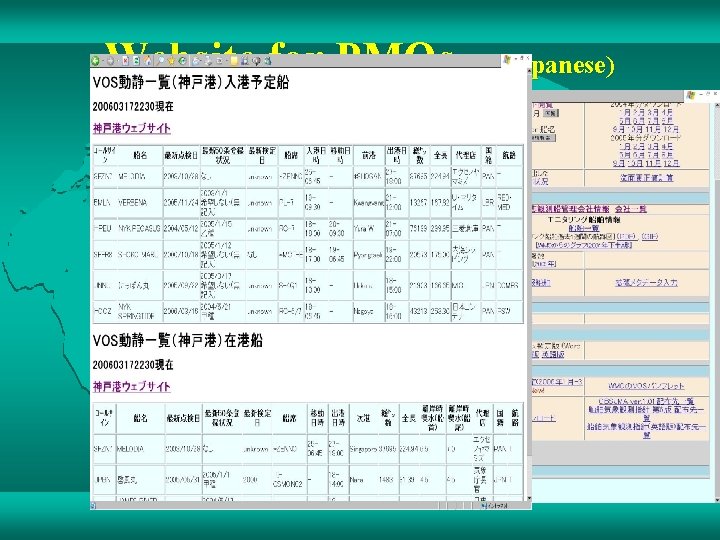The image size is (720, 540).
Task: Open the Mail icon dropdown arrow
Action: (201, 61)
